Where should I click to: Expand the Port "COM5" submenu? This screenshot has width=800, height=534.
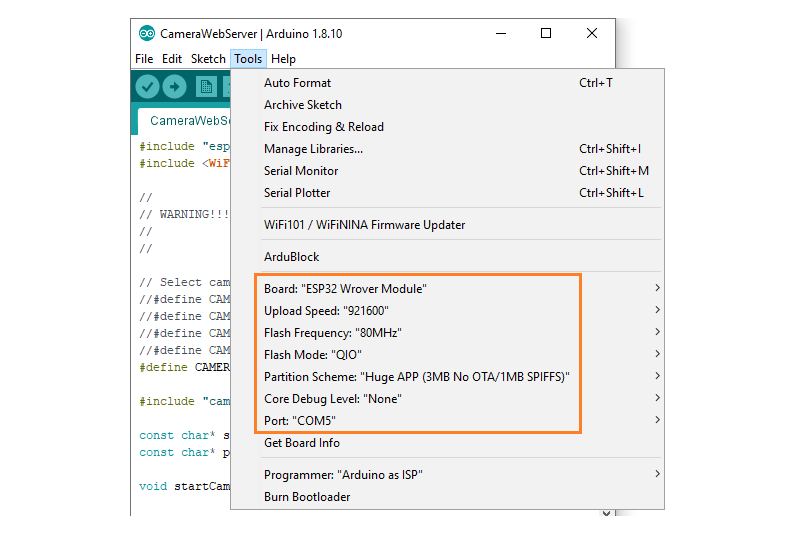447,420
